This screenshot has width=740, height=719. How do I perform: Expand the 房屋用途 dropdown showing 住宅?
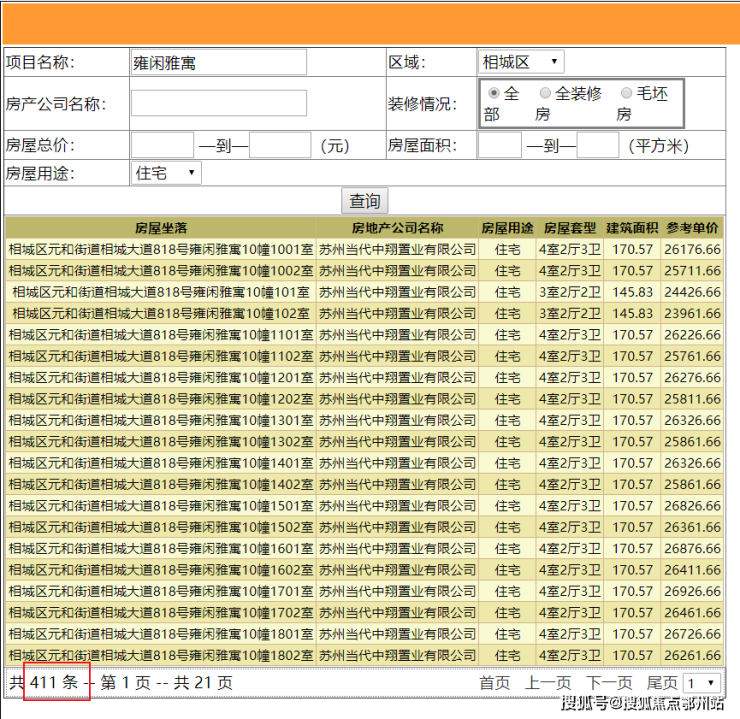[166, 173]
